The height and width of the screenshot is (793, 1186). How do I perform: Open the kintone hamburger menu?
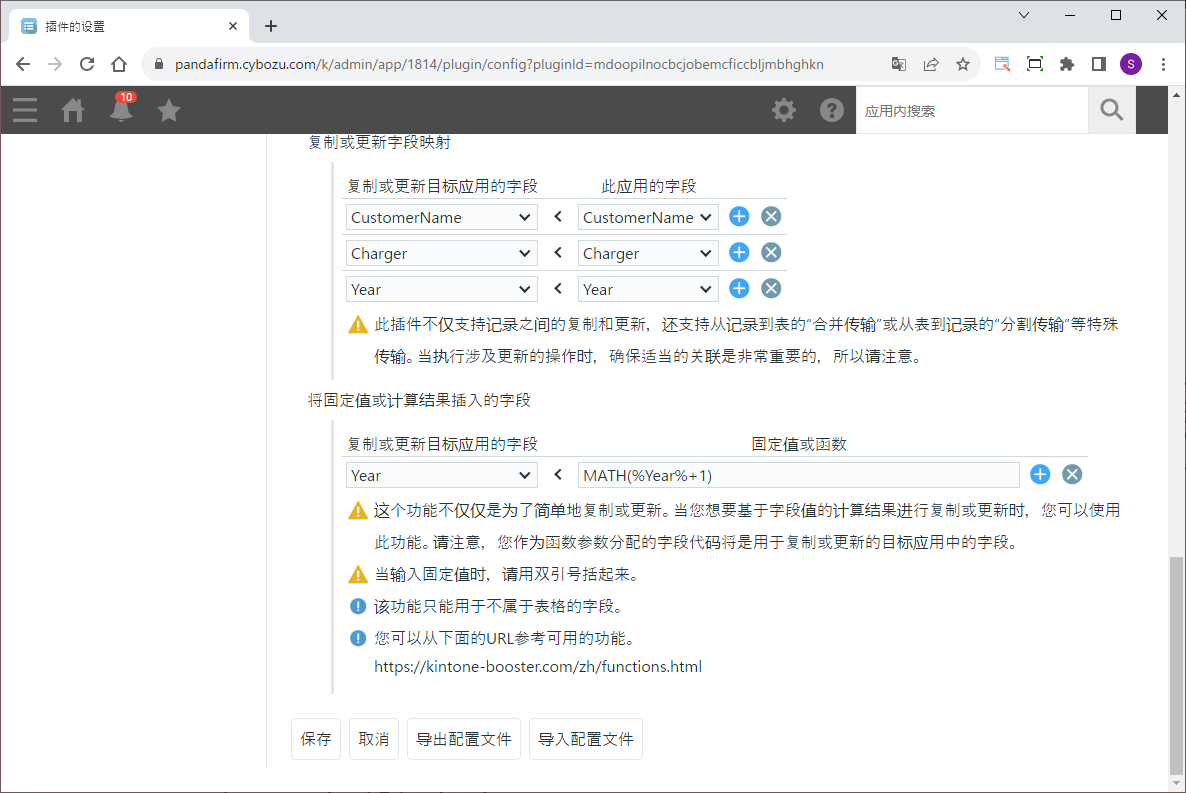(25, 110)
